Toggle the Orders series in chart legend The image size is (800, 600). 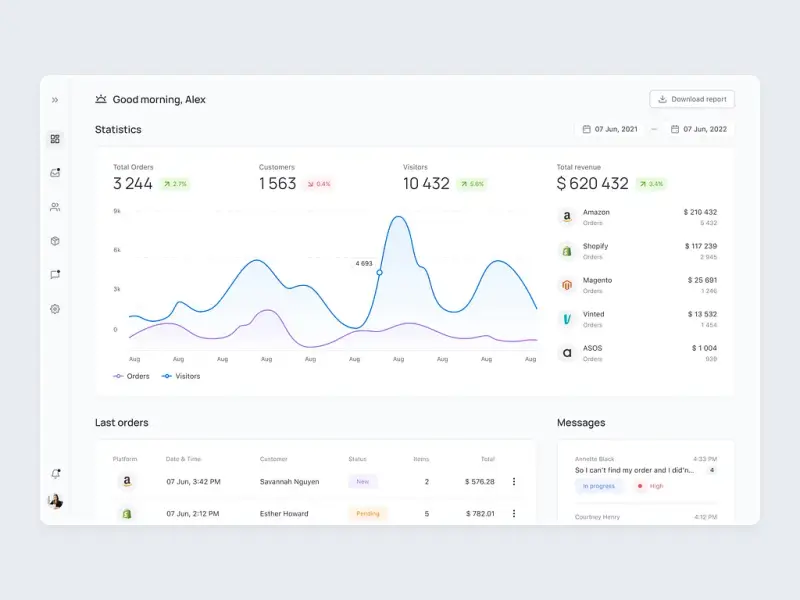(131, 376)
